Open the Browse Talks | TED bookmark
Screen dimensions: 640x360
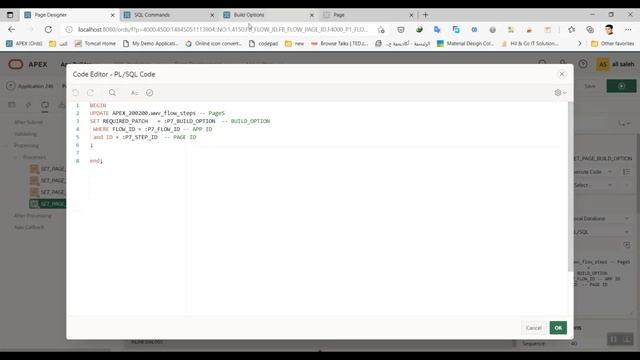pyautogui.click(x=340, y=43)
